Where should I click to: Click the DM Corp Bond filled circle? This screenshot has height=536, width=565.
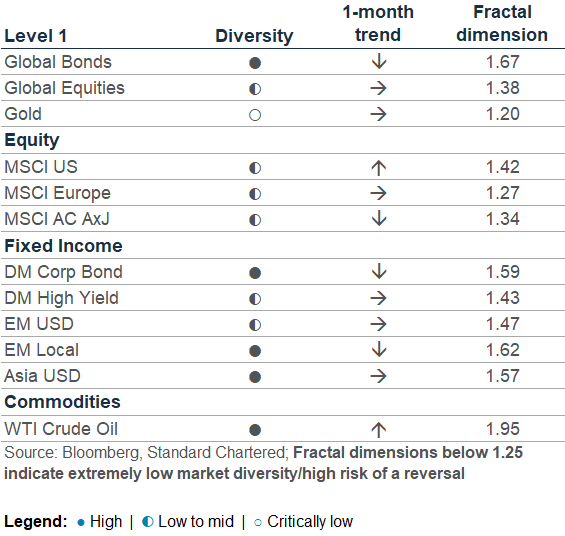255,273
